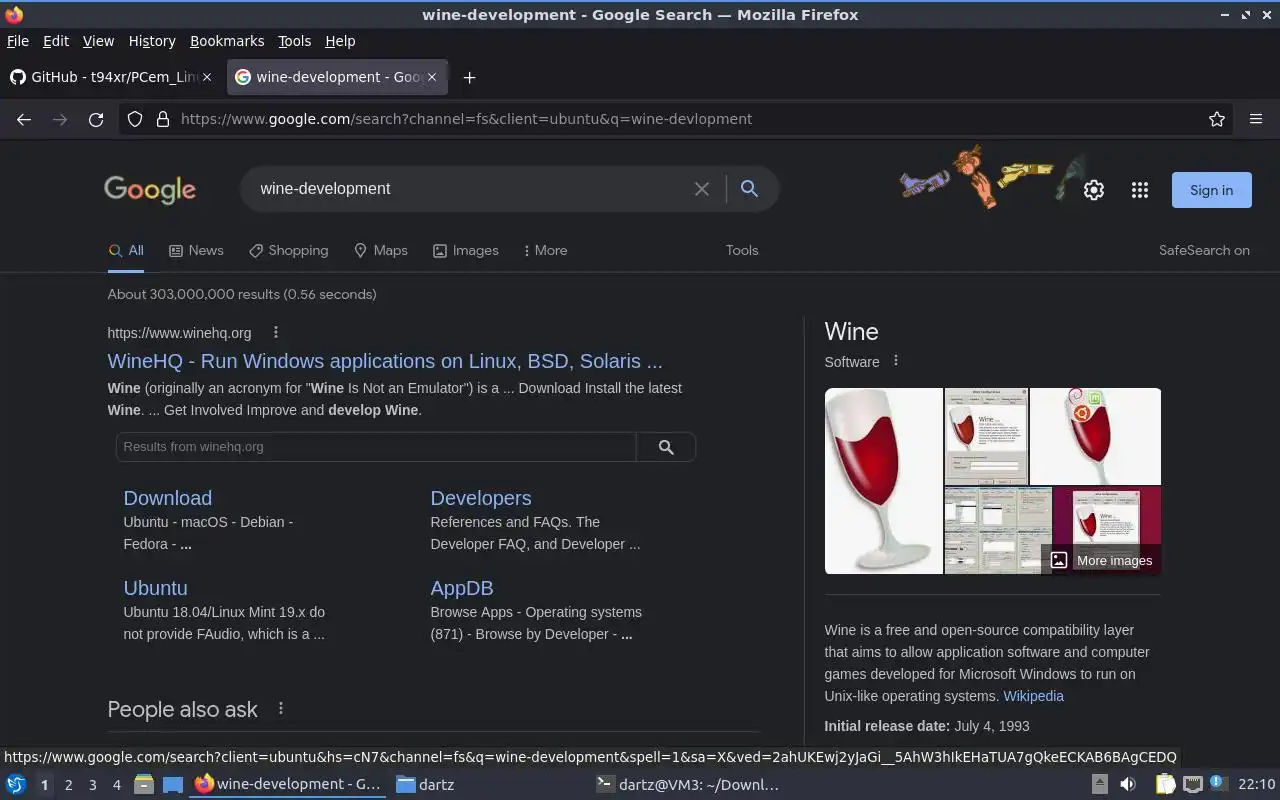Click the Google logo
This screenshot has width=1280, height=800.
click(x=150, y=190)
